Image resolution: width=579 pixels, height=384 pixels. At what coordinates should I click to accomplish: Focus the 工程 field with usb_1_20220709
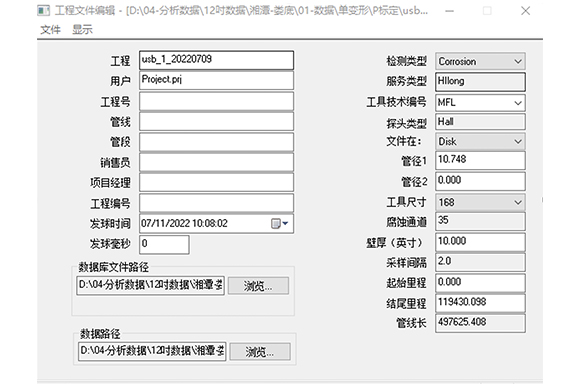[x=216, y=60]
